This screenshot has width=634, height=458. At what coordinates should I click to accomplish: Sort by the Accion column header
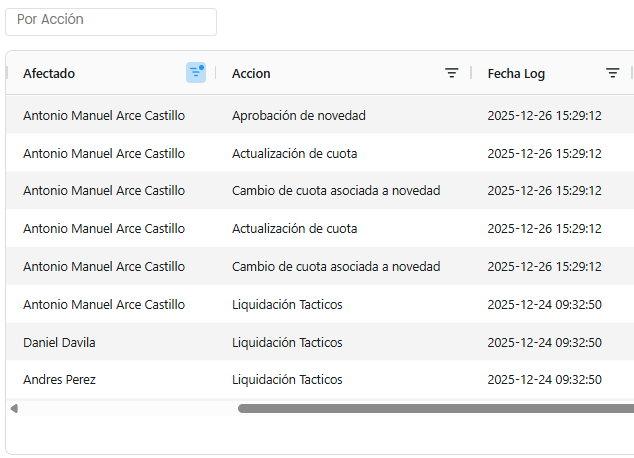[251, 73]
